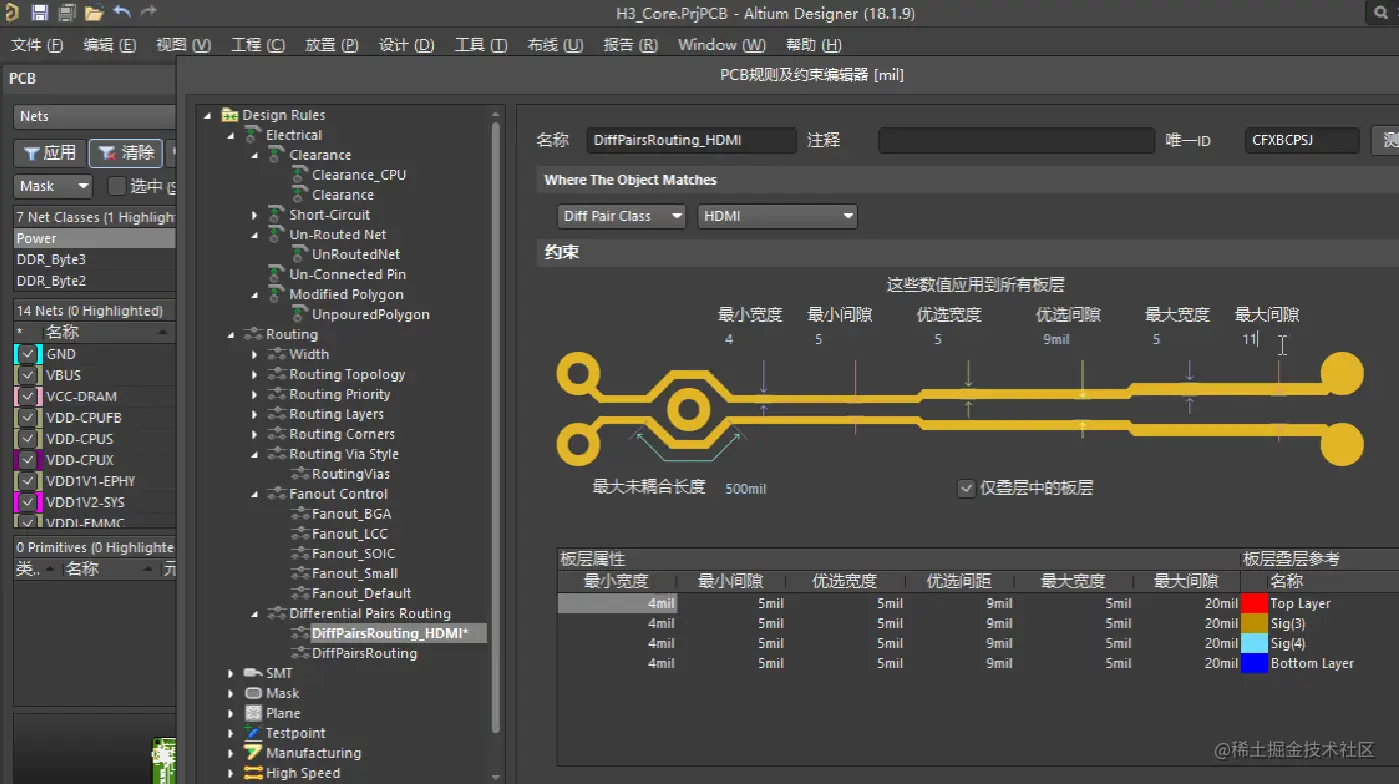The width and height of the screenshot is (1399, 784).
Task: Click the Electrical category icon
Action: pos(253,135)
